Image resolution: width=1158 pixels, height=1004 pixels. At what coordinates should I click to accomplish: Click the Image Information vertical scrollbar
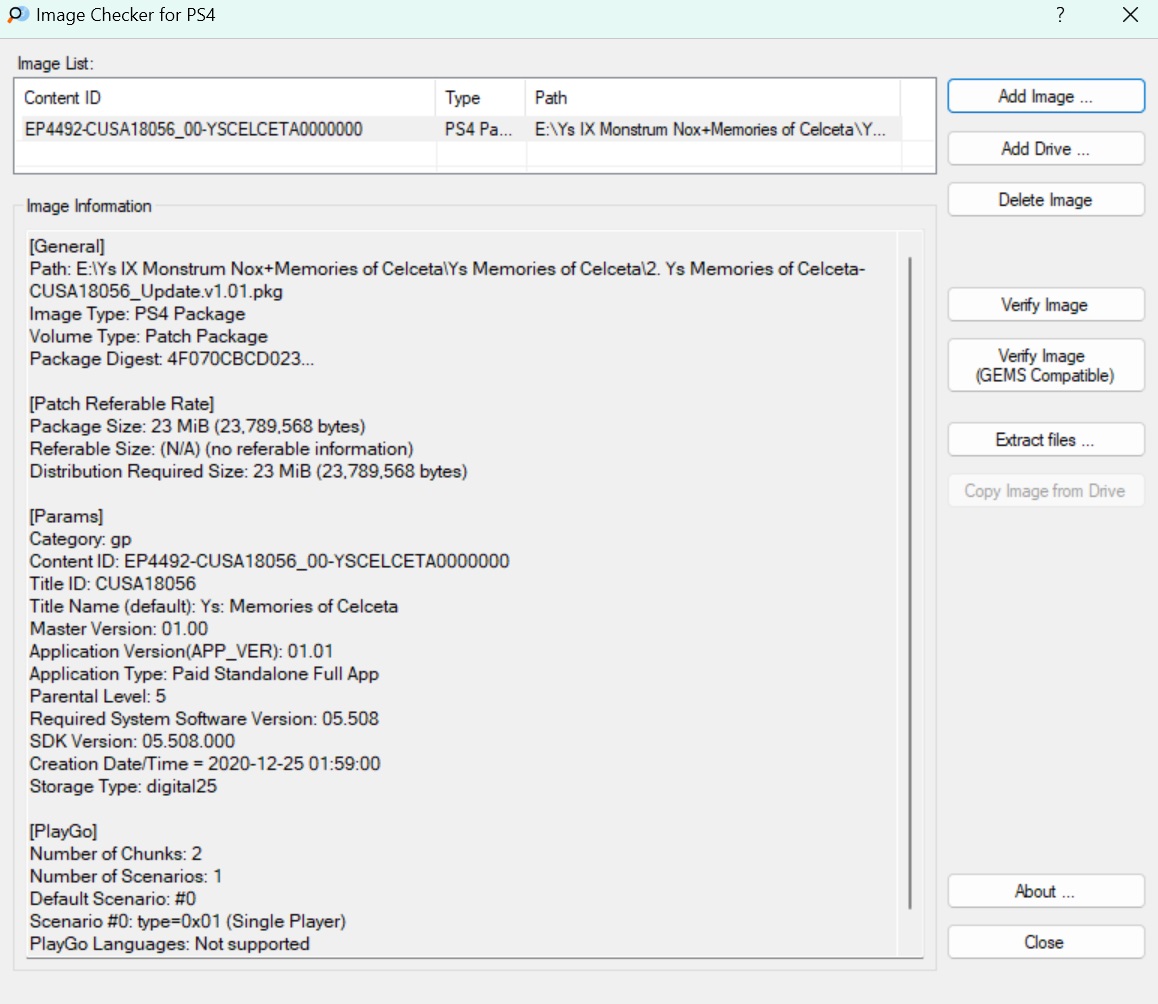tap(910, 580)
